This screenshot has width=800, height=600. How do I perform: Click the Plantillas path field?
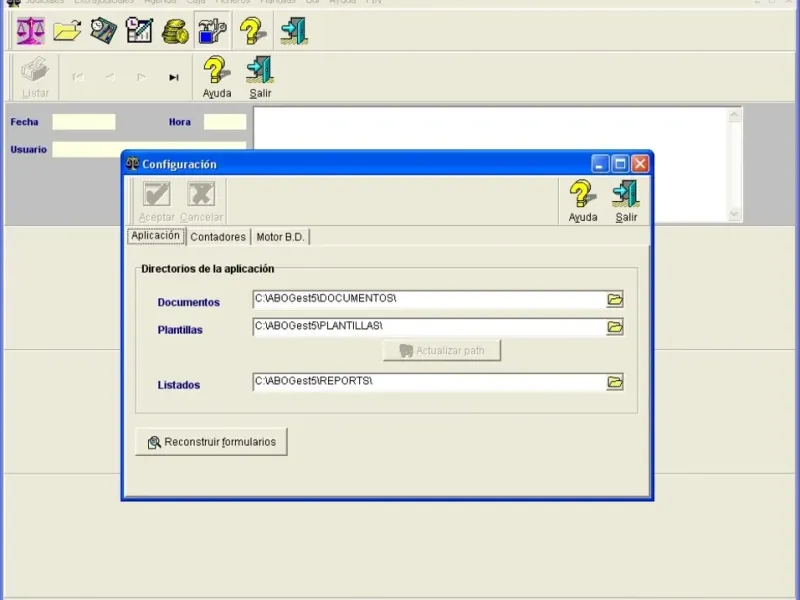[429, 327]
